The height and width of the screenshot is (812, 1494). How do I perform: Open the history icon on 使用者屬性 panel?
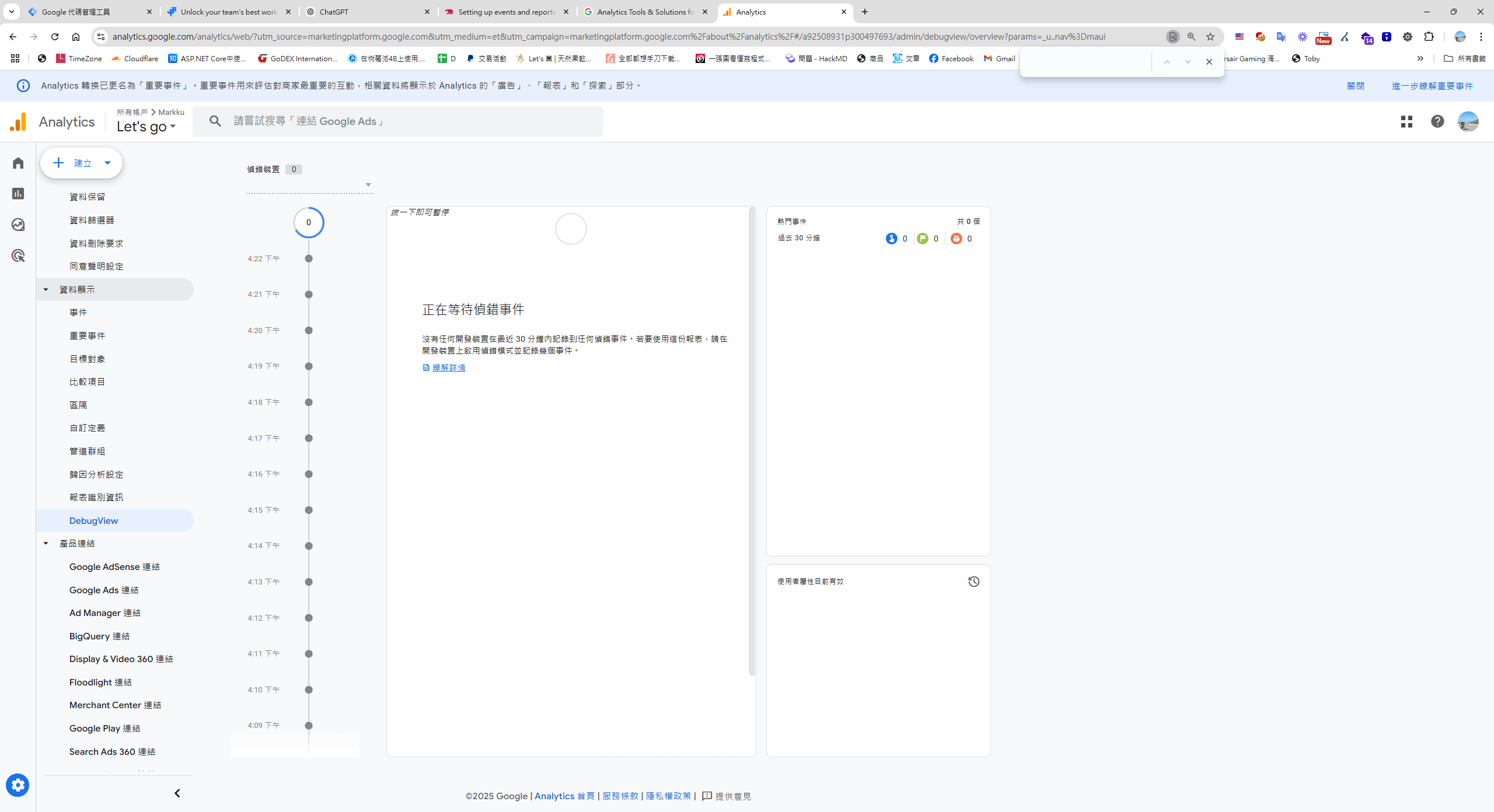pyautogui.click(x=973, y=581)
